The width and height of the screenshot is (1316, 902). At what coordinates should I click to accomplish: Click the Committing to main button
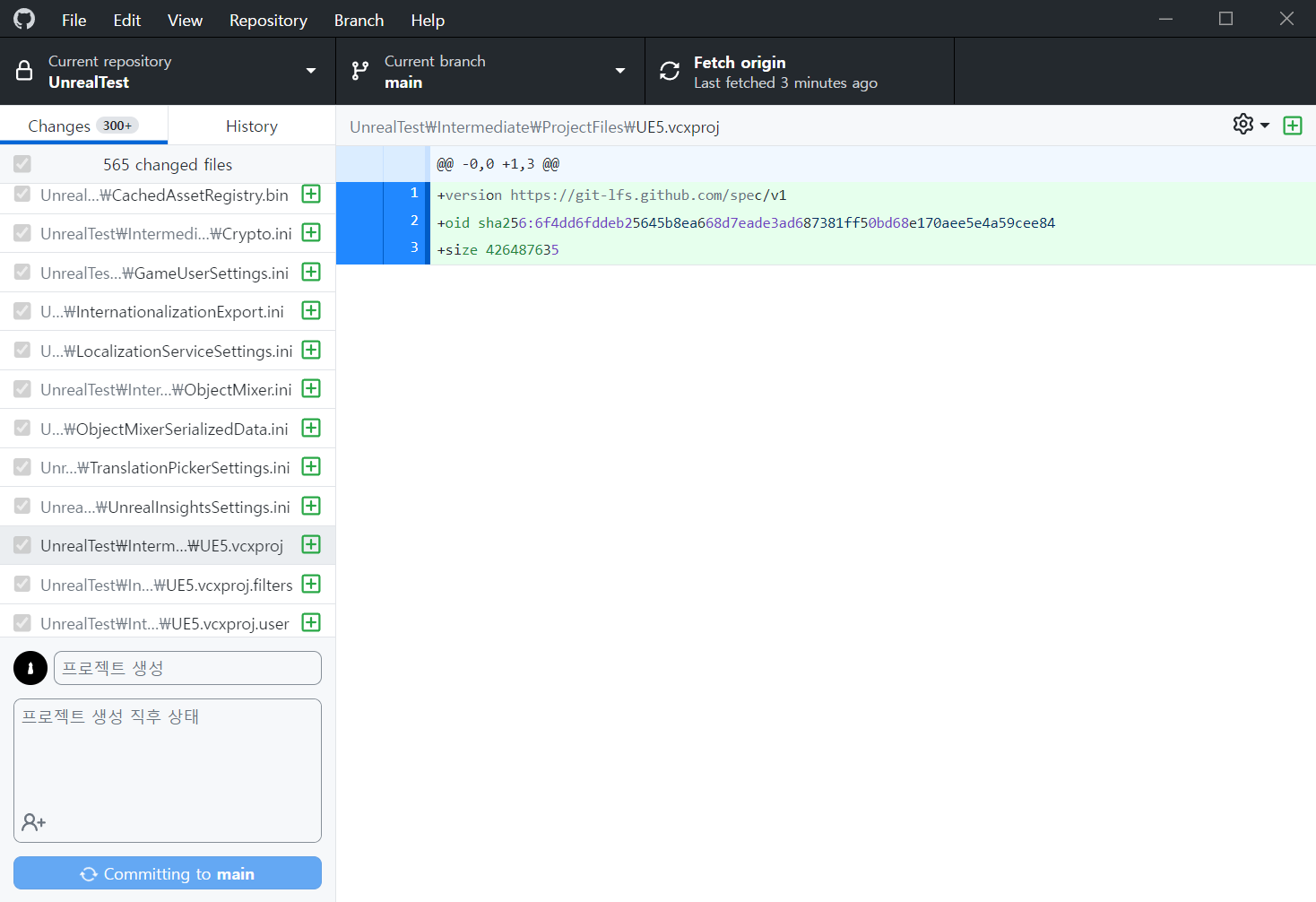click(x=168, y=873)
